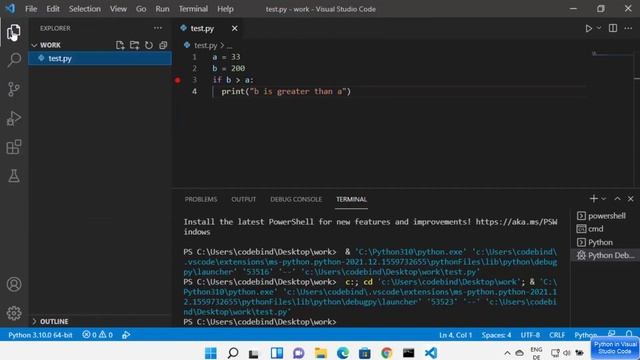Viewport: 640px width, 360px height.
Task: Close the terminal panel
Action: pyautogui.click(x=631, y=199)
